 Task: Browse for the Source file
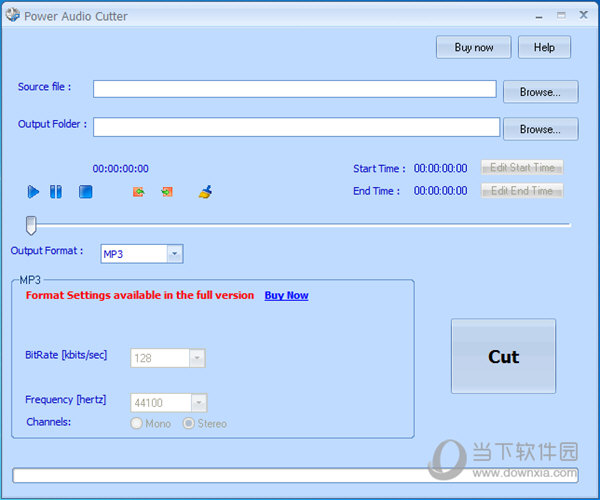coord(540,92)
